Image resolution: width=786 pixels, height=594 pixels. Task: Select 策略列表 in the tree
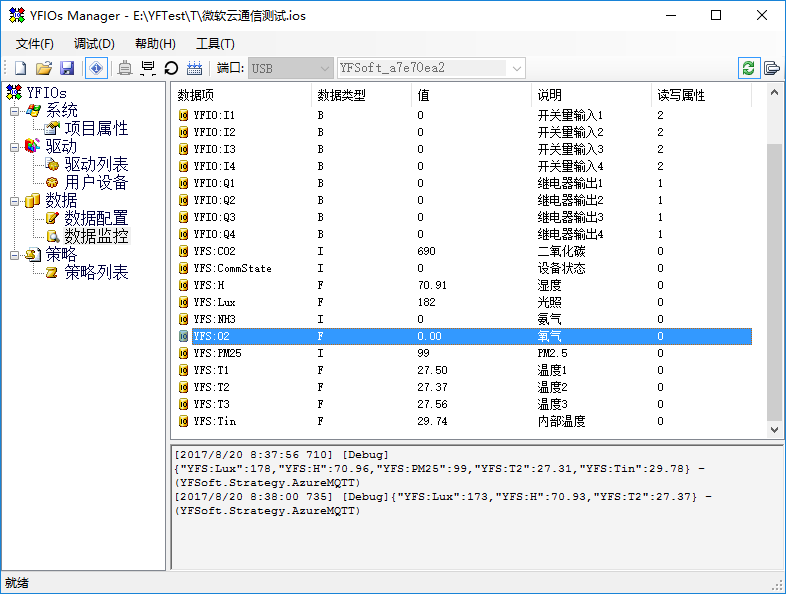click(96, 273)
